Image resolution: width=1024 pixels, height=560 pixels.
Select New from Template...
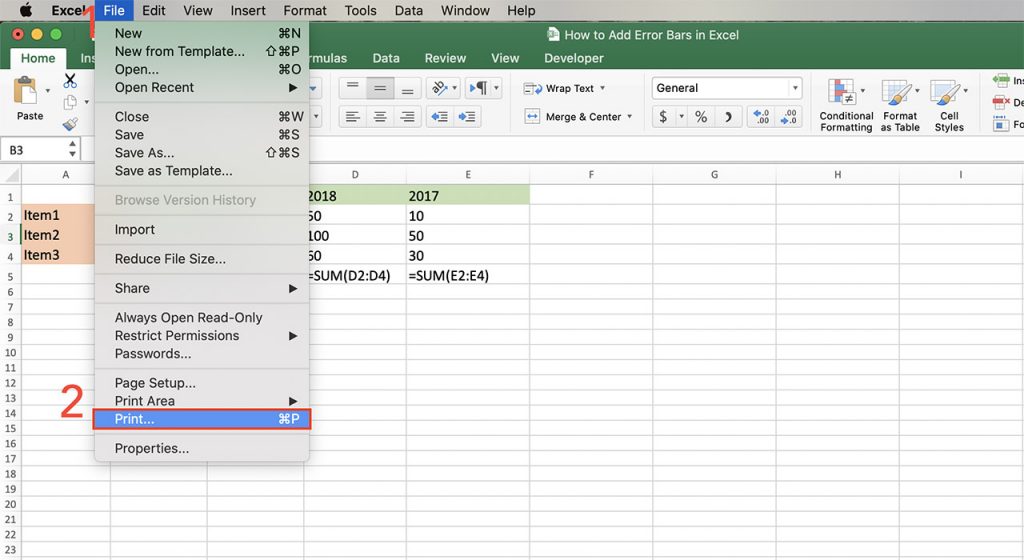coord(202,51)
